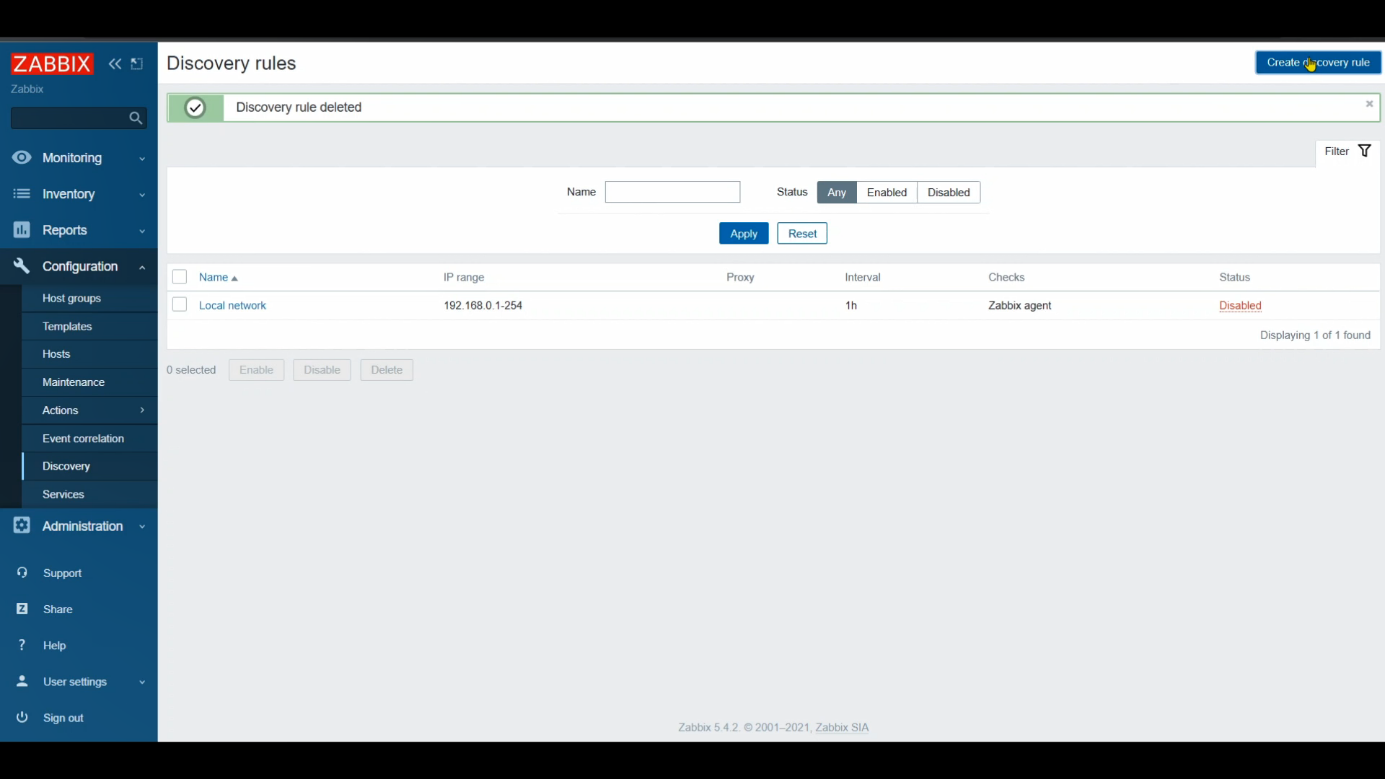Viewport: 1385px width, 779px height.
Task: Set status filter to Disabled
Action: pyautogui.click(x=948, y=192)
